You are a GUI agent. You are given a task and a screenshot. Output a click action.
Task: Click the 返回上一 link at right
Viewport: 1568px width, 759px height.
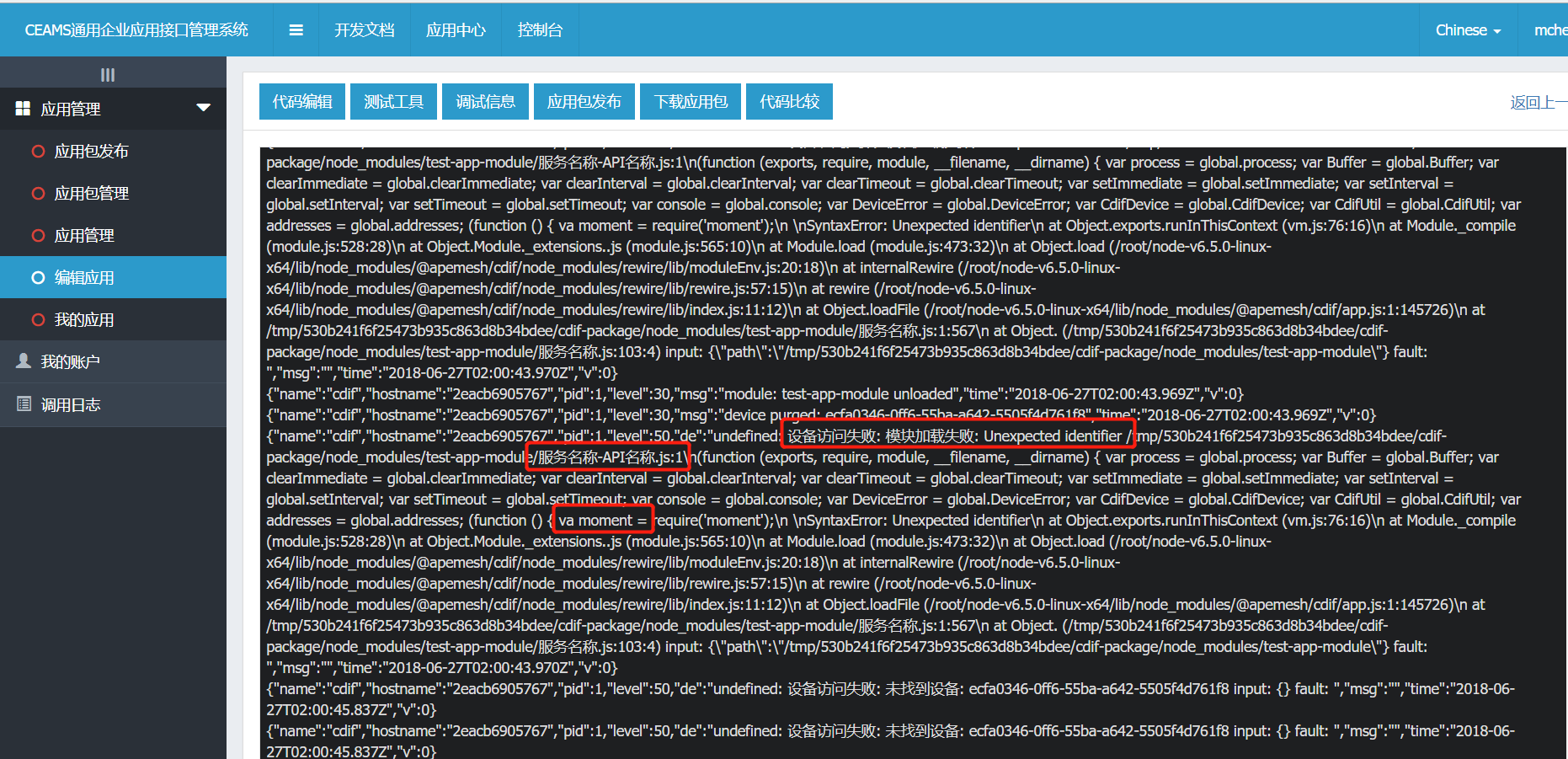click(x=1539, y=103)
